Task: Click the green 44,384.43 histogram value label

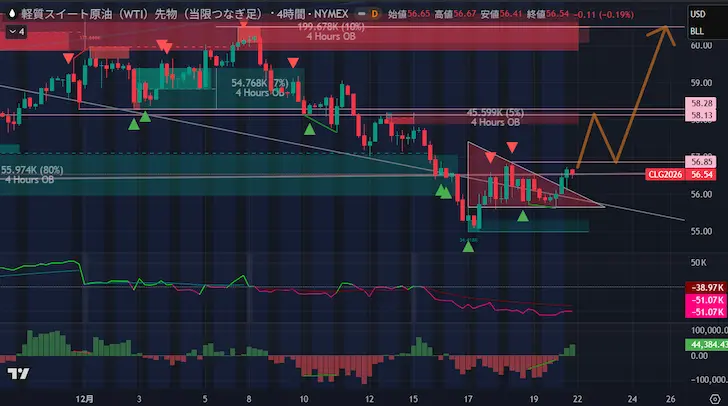Action: (706, 345)
